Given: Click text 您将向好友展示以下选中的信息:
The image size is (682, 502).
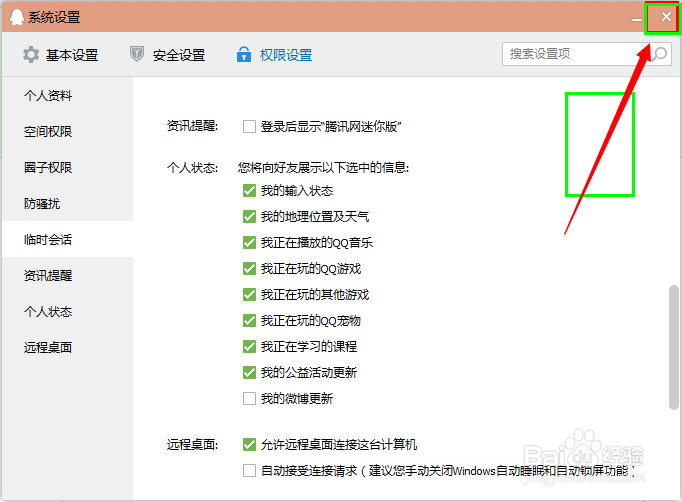Looking at the screenshot, I should click(323, 167).
